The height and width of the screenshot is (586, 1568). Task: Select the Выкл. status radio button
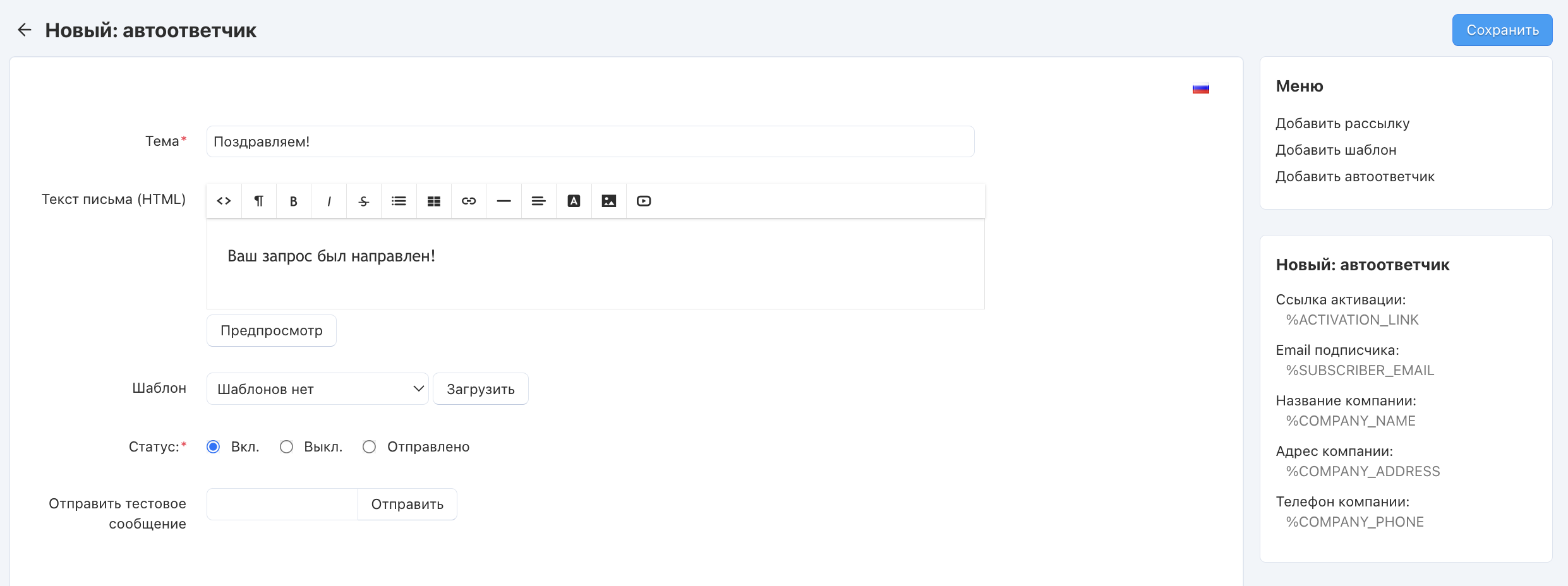coord(287,447)
